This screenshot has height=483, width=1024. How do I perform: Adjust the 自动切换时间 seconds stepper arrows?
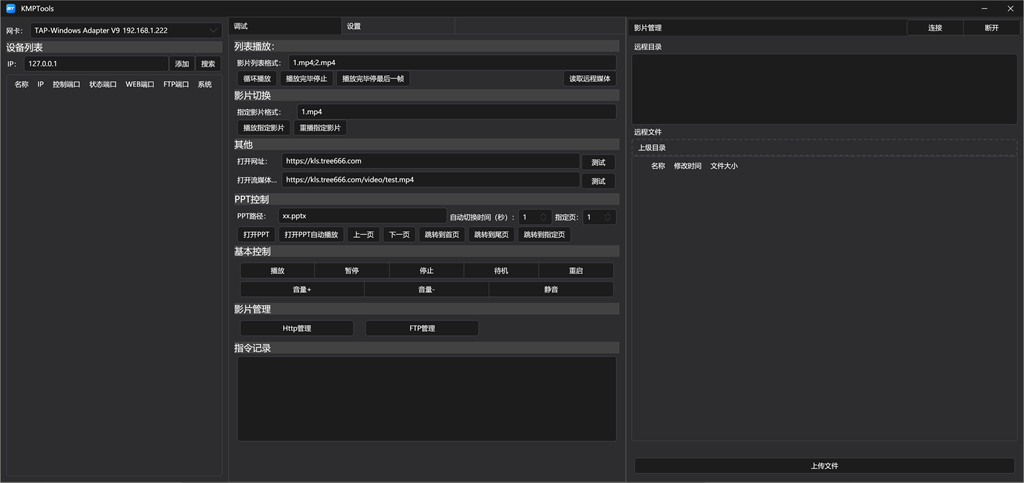[542, 217]
